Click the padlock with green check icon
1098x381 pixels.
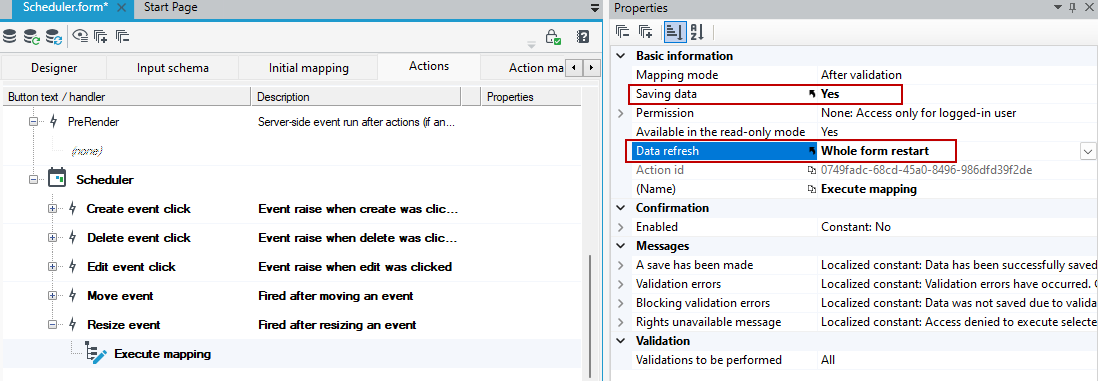click(553, 37)
